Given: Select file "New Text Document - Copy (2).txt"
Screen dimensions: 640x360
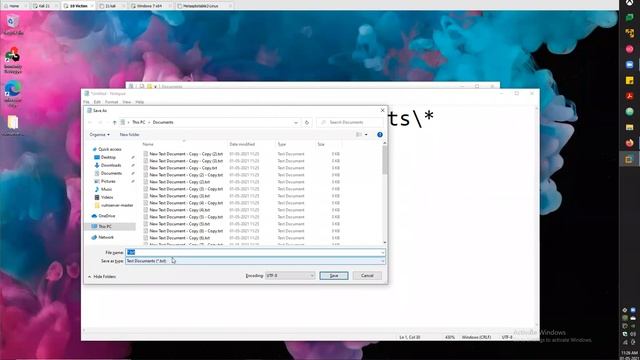Looking at the screenshot, I should tap(180, 182).
